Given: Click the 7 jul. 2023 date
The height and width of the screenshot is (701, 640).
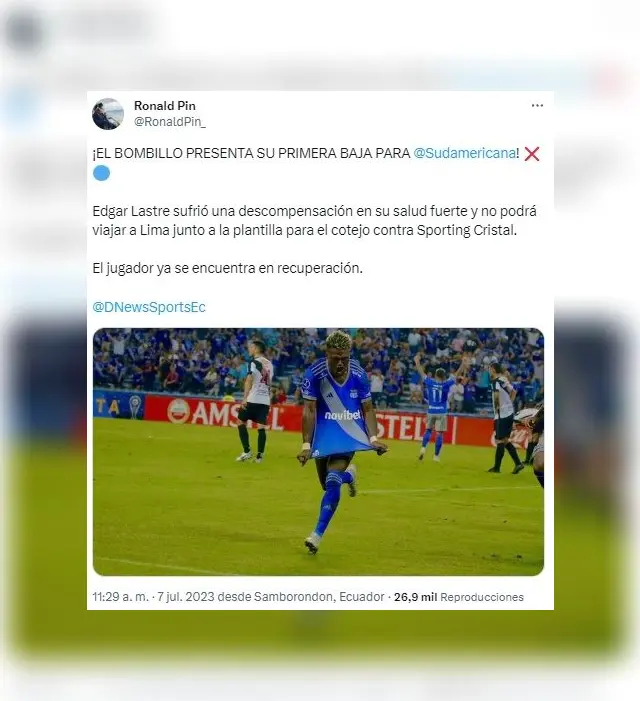Looking at the screenshot, I should tap(186, 597).
